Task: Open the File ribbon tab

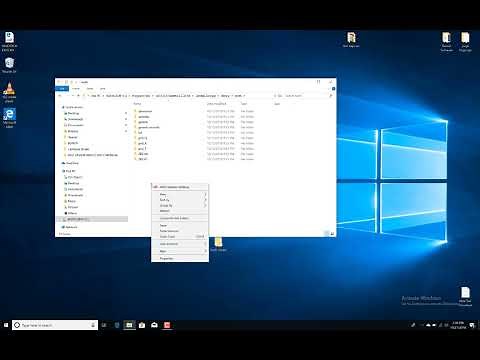Action: (62, 88)
